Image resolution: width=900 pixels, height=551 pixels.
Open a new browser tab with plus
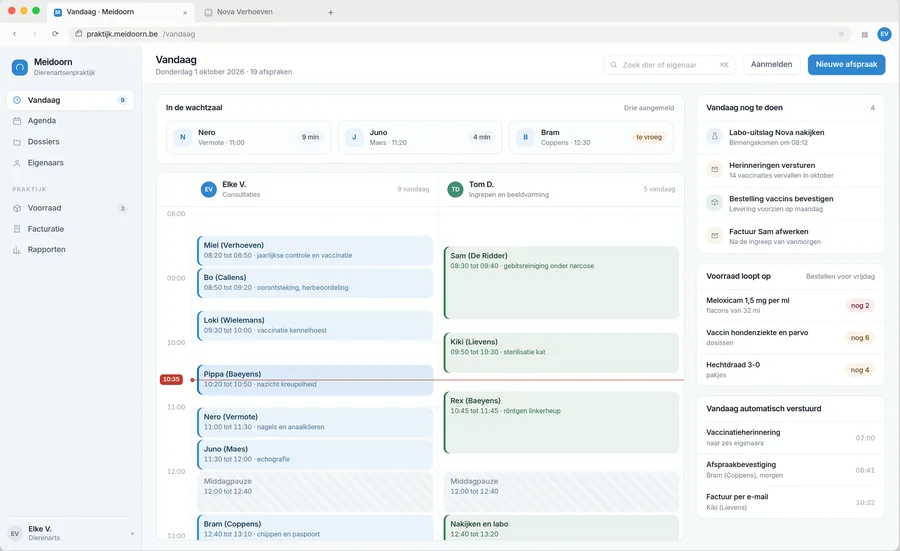click(x=331, y=12)
